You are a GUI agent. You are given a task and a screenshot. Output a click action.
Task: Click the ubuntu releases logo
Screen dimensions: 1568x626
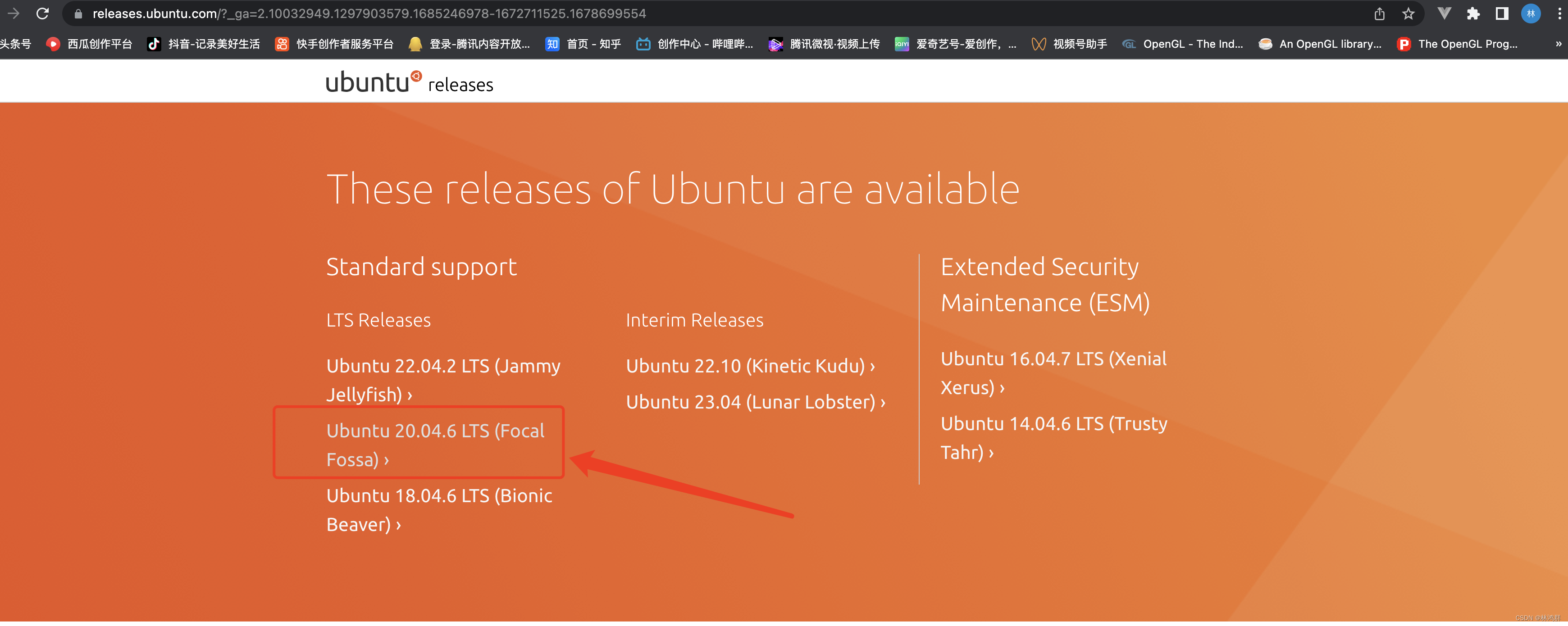(x=409, y=82)
